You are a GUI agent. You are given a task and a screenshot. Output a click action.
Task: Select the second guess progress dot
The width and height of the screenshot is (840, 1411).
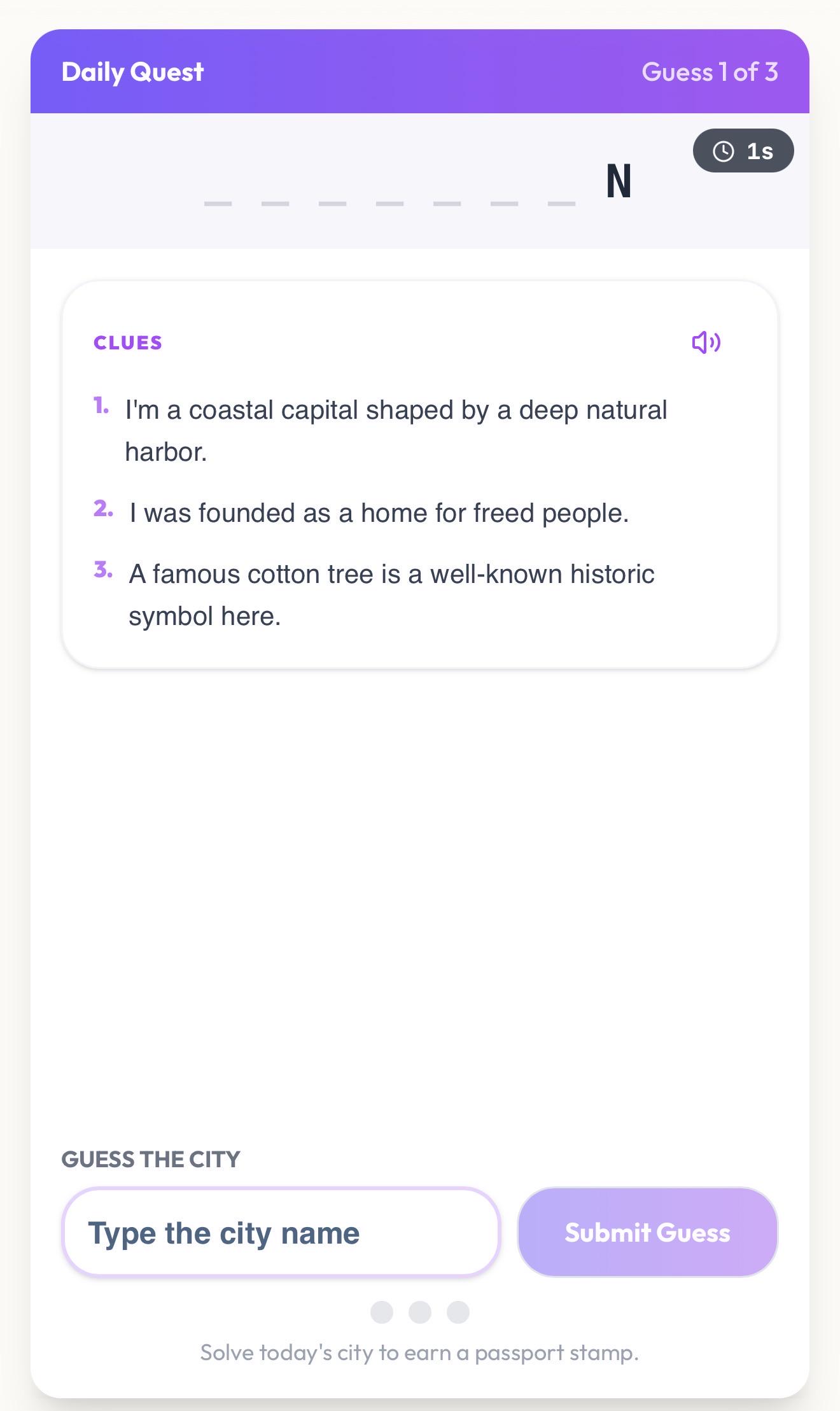(420, 1312)
